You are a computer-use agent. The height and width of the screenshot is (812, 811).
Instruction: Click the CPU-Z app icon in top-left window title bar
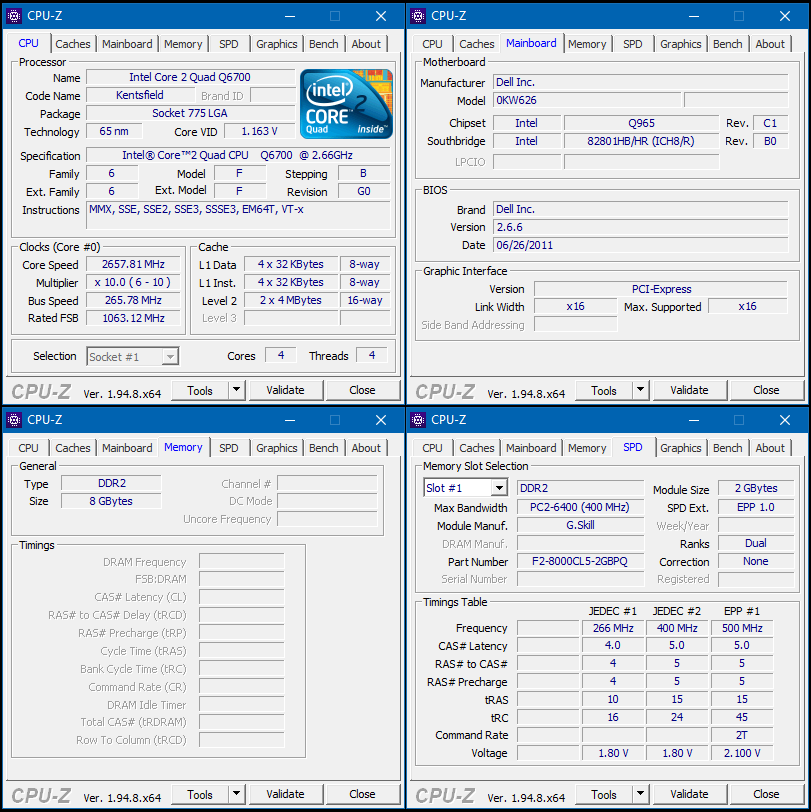pyautogui.click(x=14, y=16)
